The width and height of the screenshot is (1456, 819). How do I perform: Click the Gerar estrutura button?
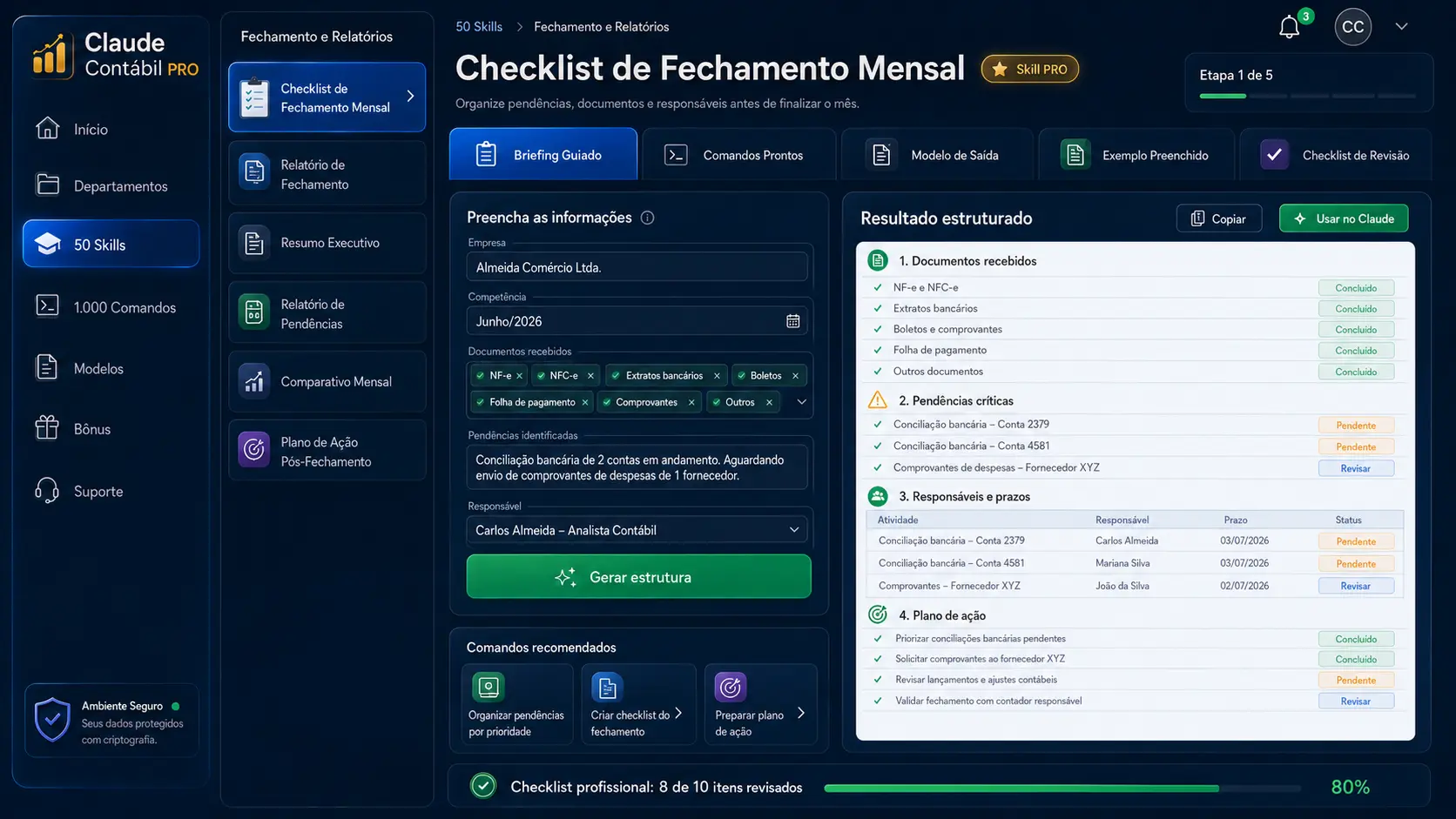click(638, 576)
